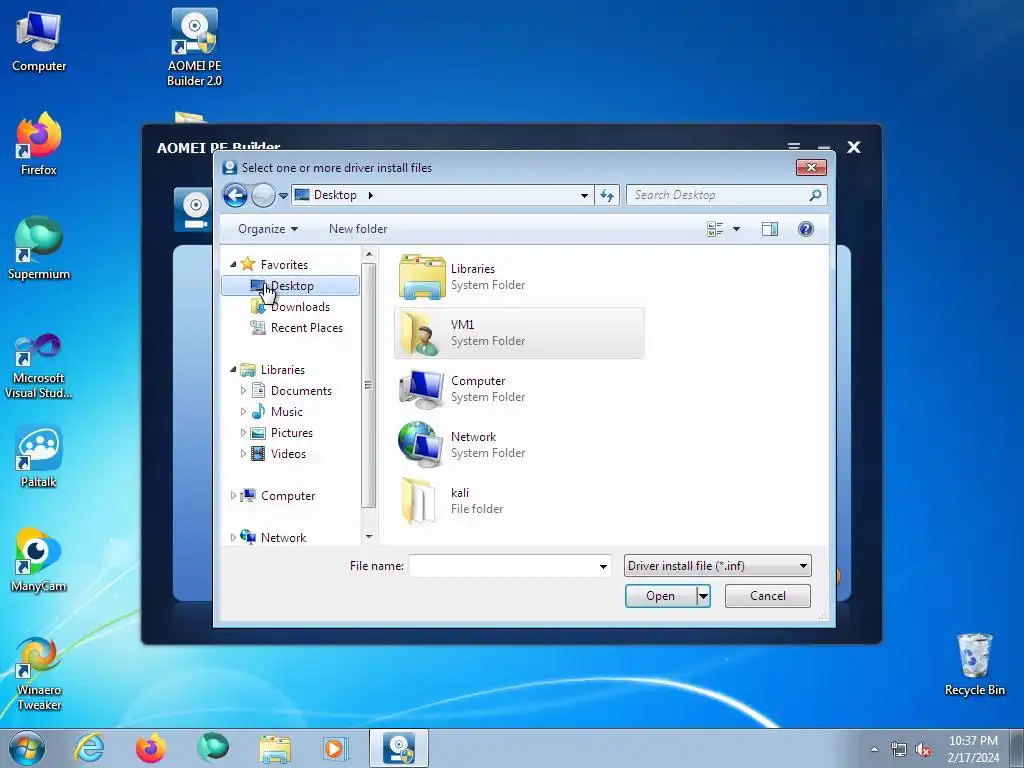This screenshot has width=1024, height=768.
Task: Click the Windows Start button
Action: tap(27, 748)
